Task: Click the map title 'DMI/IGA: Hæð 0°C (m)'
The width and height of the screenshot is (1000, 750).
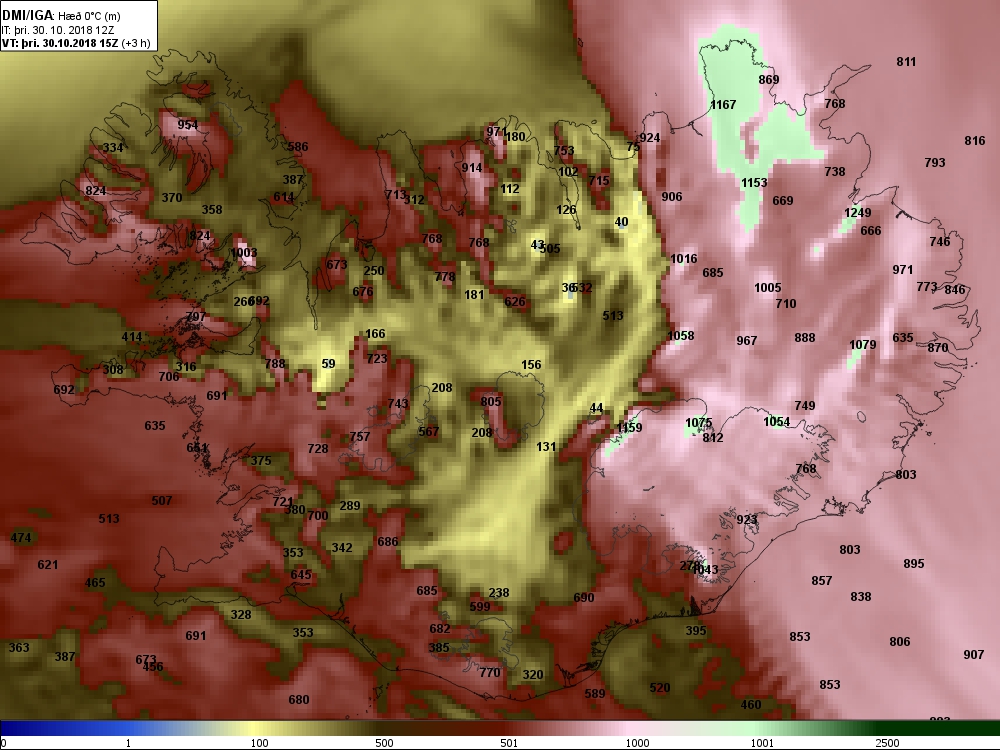Action: click(x=61, y=16)
